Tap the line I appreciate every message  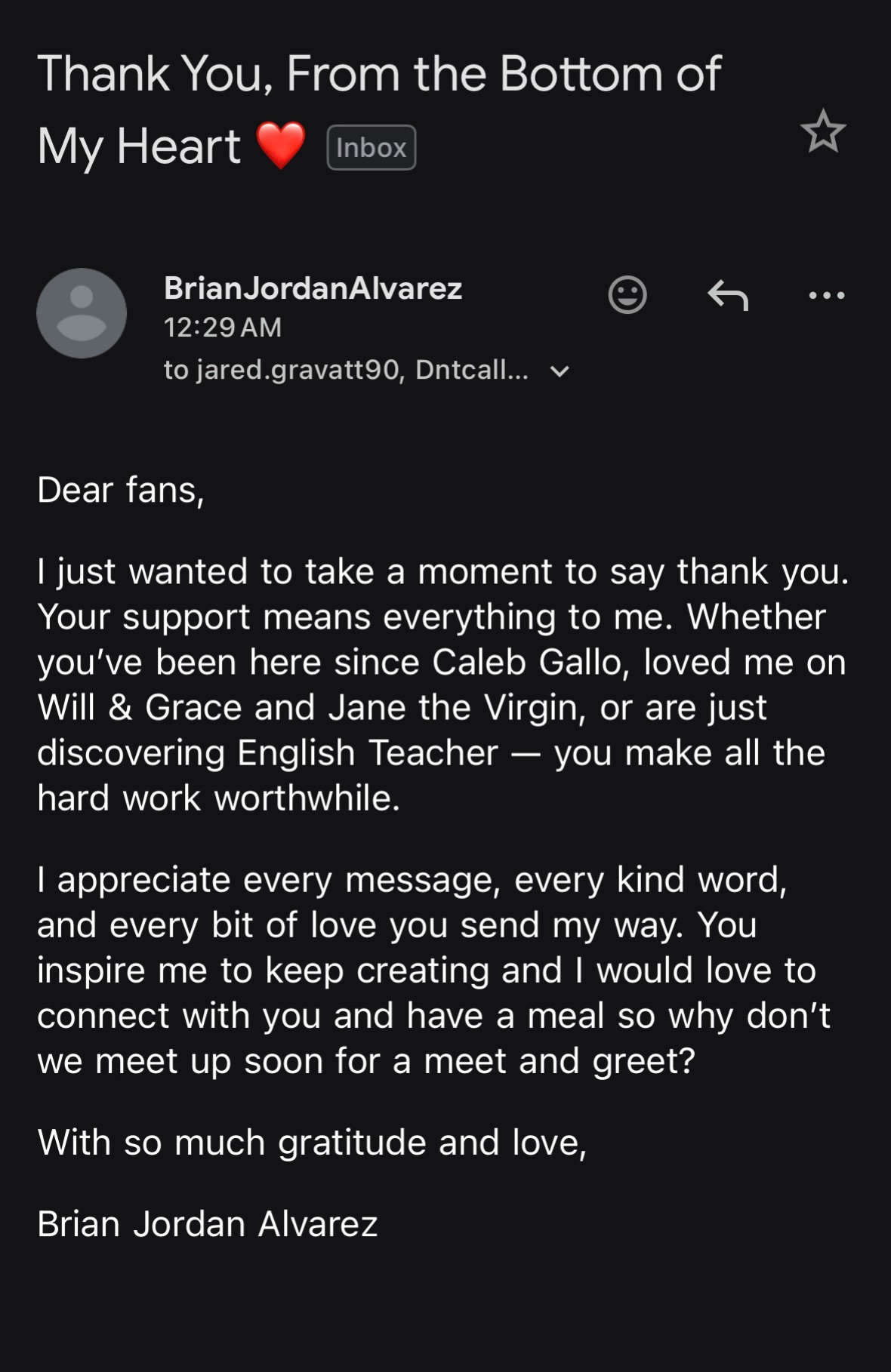[x=412, y=880]
